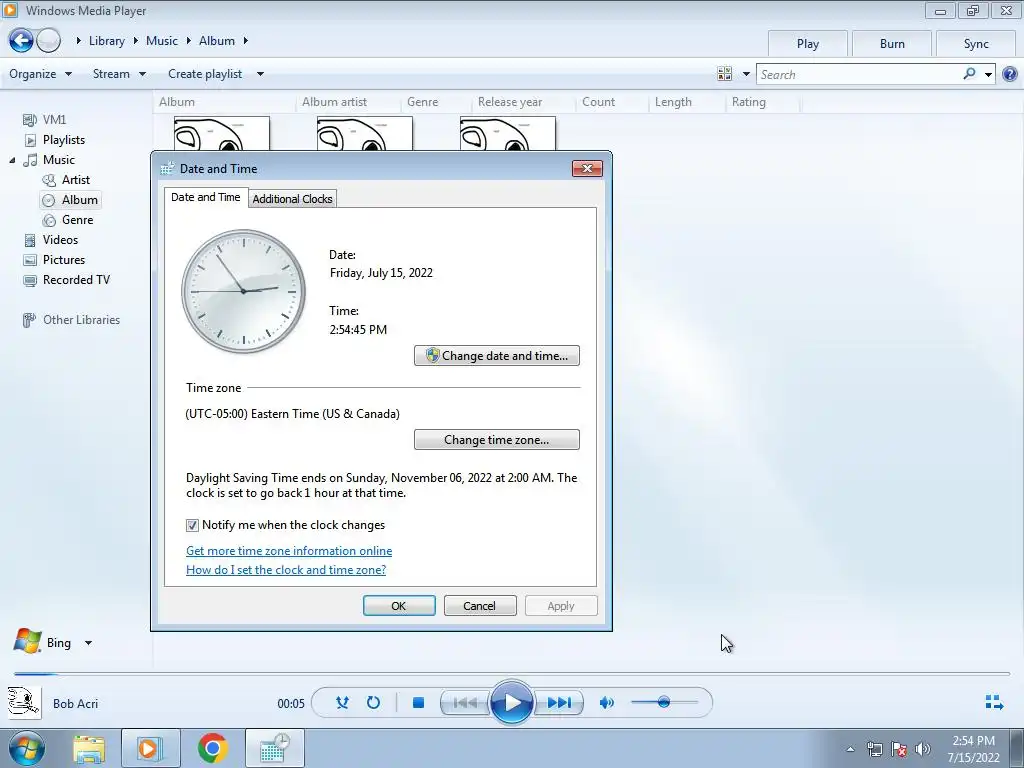The width and height of the screenshot is (1024, 768).
Task: Toggle shuffle in playback controls
Action: coord(342,703)
